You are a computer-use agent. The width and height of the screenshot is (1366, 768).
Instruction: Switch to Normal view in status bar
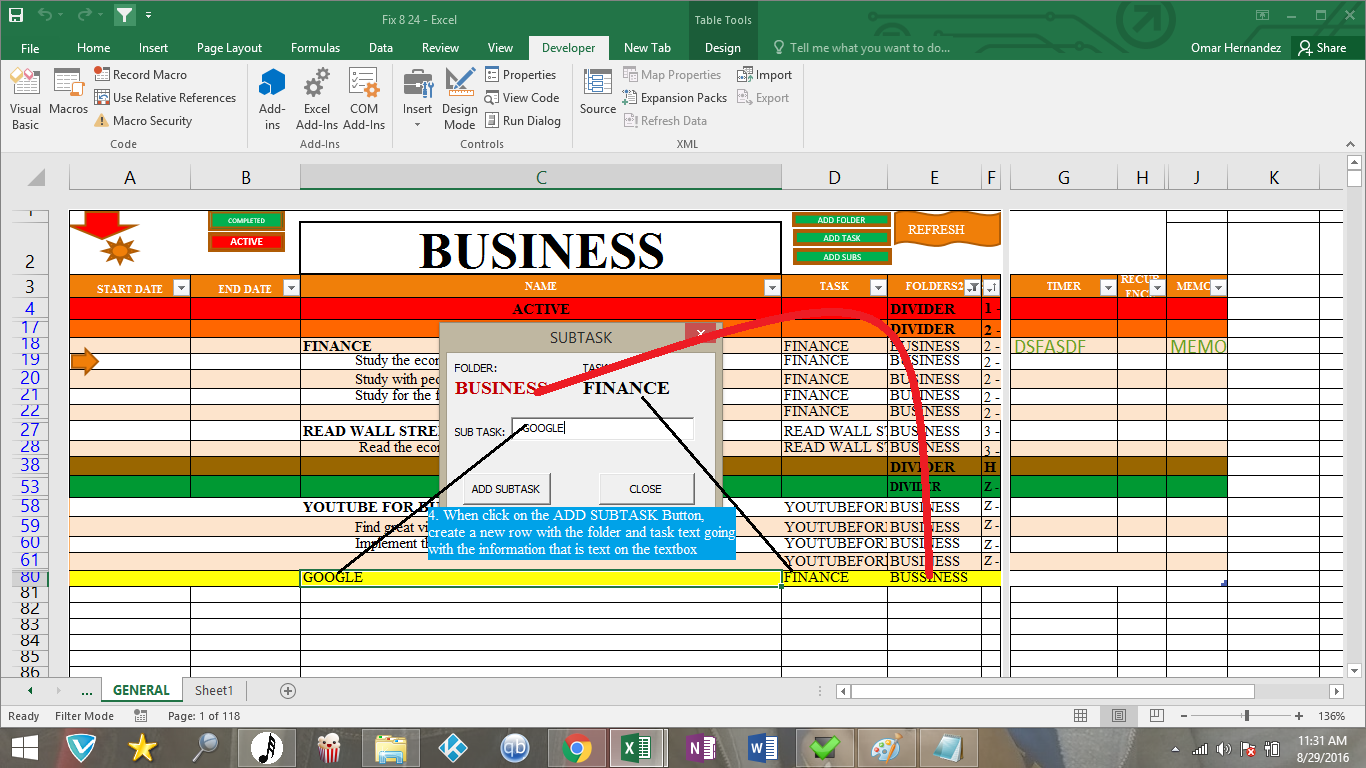coord(1081,716)
